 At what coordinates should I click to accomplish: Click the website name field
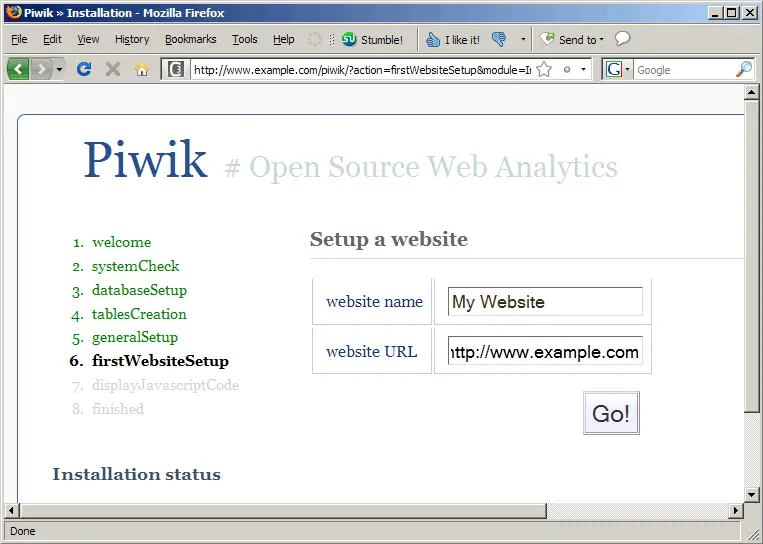tap(545, 302)
